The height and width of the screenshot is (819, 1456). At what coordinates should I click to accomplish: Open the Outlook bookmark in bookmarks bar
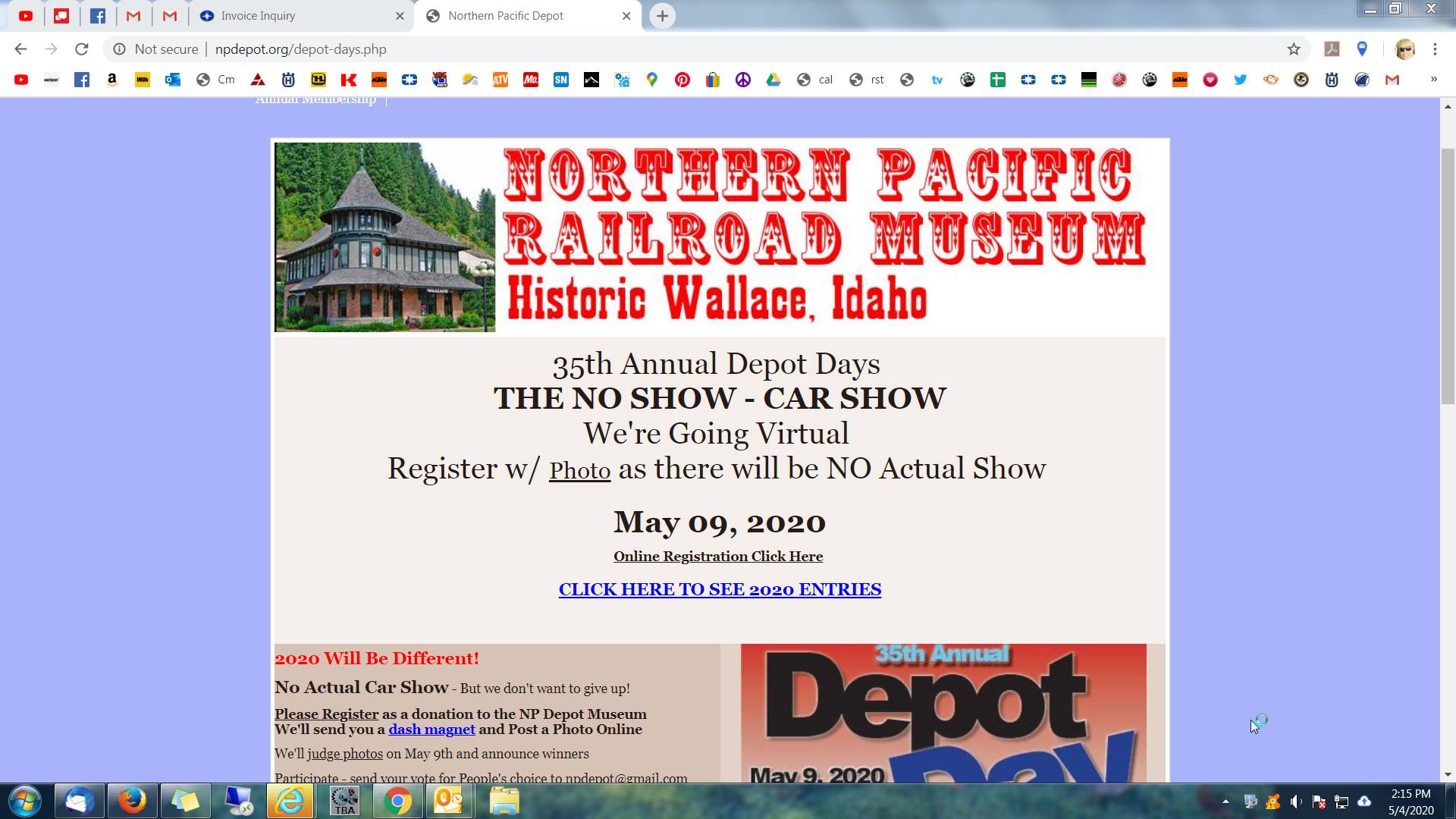[x=173, y=80]
